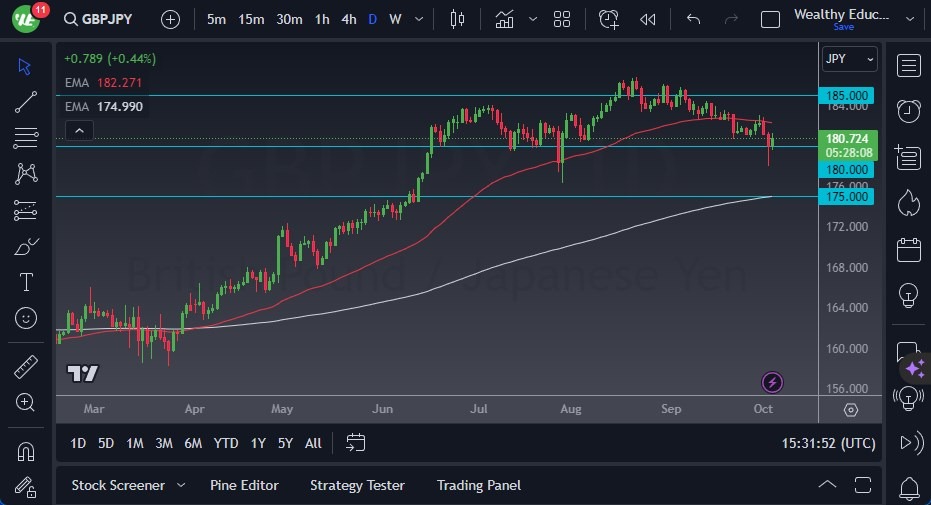Activate the ruler measure tool
Image resolution: width=931 pixels, height=505 pixels.
tap(26, 367)
